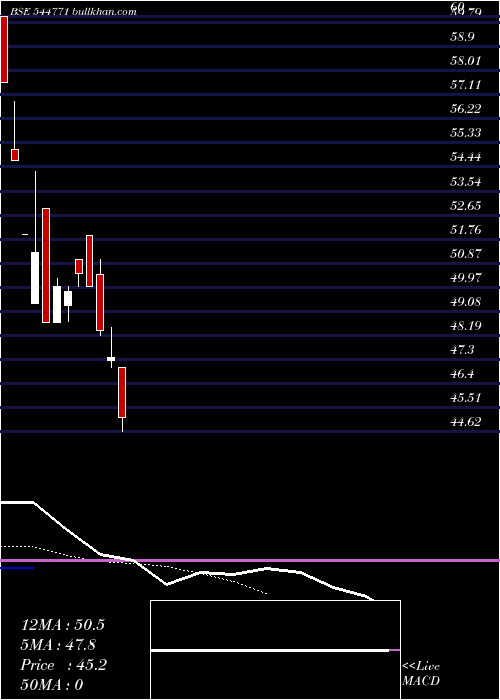
Task: Click the 58.9 price axis label
Action: tap(462, 37)
